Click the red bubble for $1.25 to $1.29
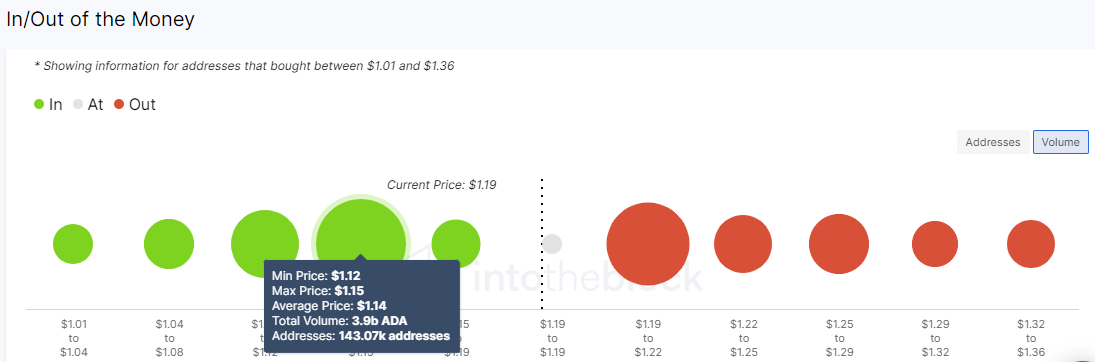This screenshot has width=1095, height=362. point(839,244)
